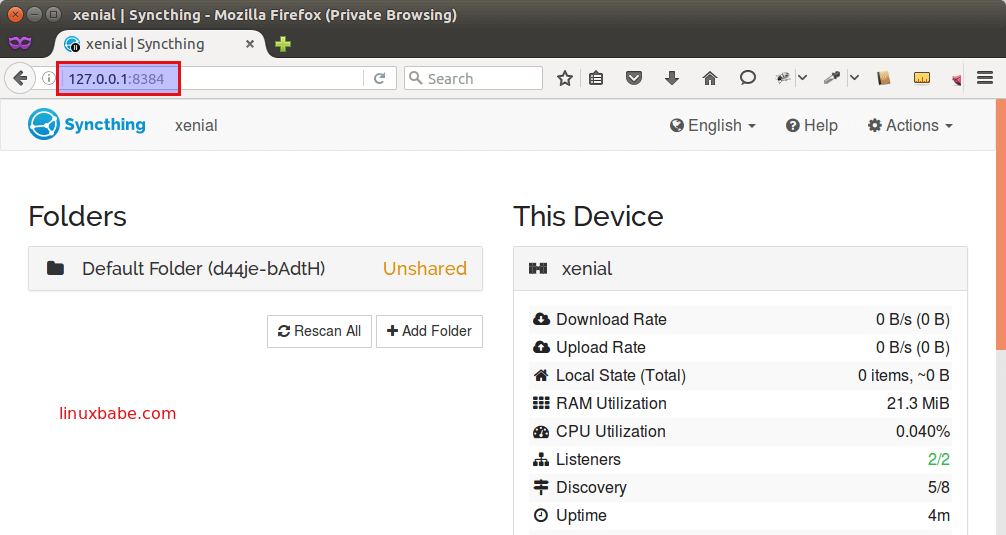Click the Syncthing logo in navbar
The height and width of the screenshot is (535, 1006).
[x=87, y=125]
